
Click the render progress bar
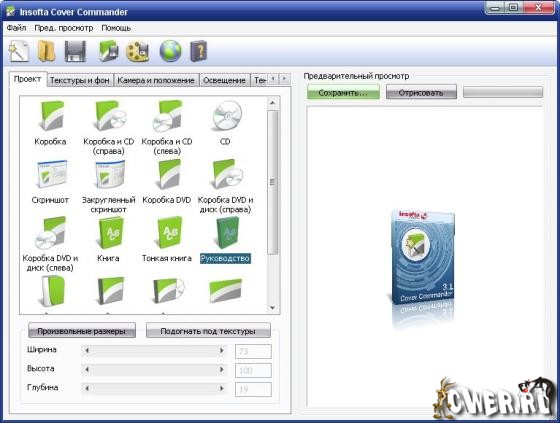coord(503,92)
